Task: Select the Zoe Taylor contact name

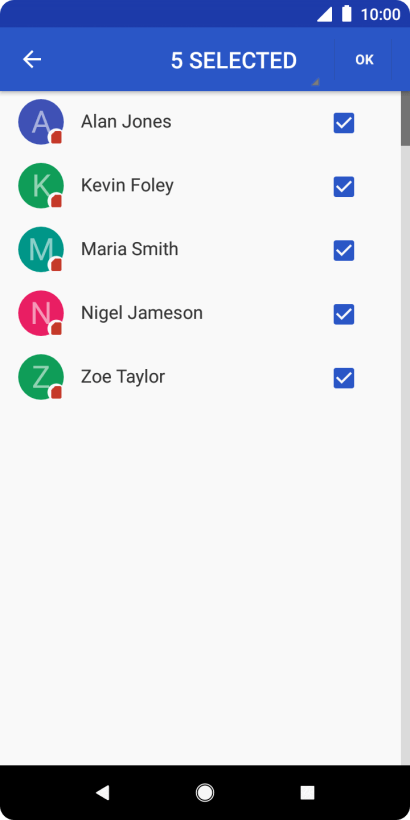Action: point(123,377)
